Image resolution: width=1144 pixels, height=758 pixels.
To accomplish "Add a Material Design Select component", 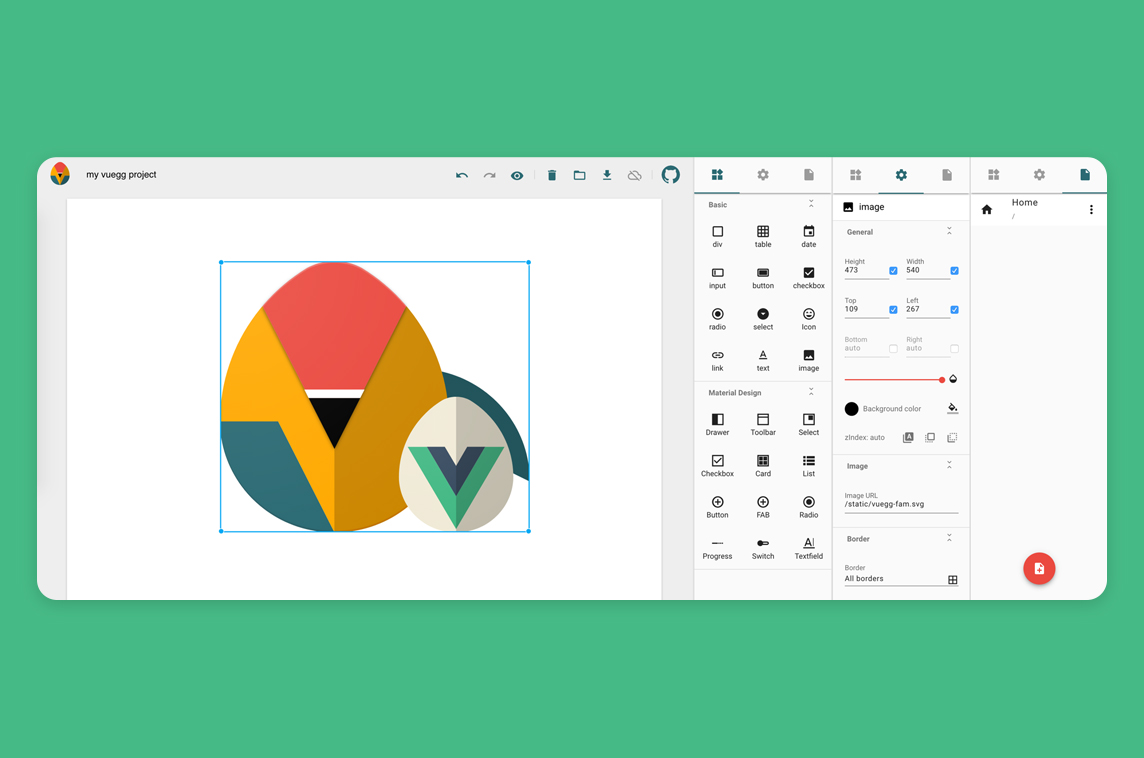I will (x=808, y=425).
